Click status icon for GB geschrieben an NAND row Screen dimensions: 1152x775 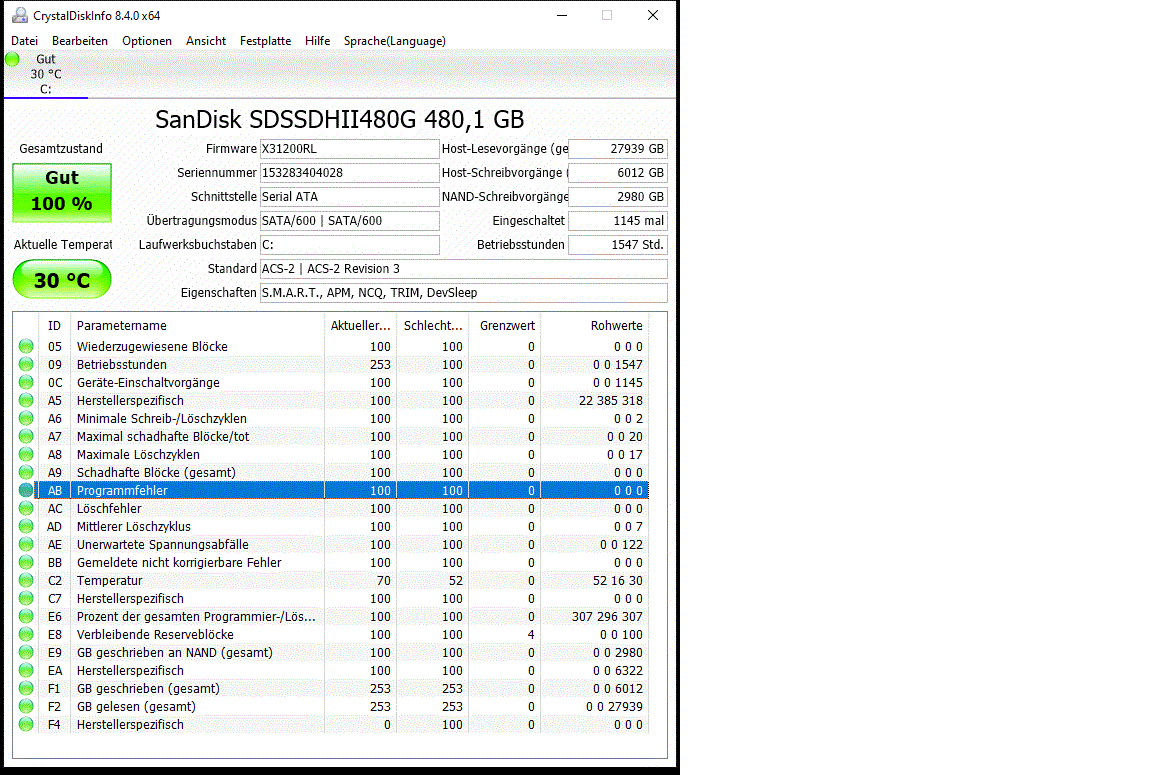tap(26, 652)
